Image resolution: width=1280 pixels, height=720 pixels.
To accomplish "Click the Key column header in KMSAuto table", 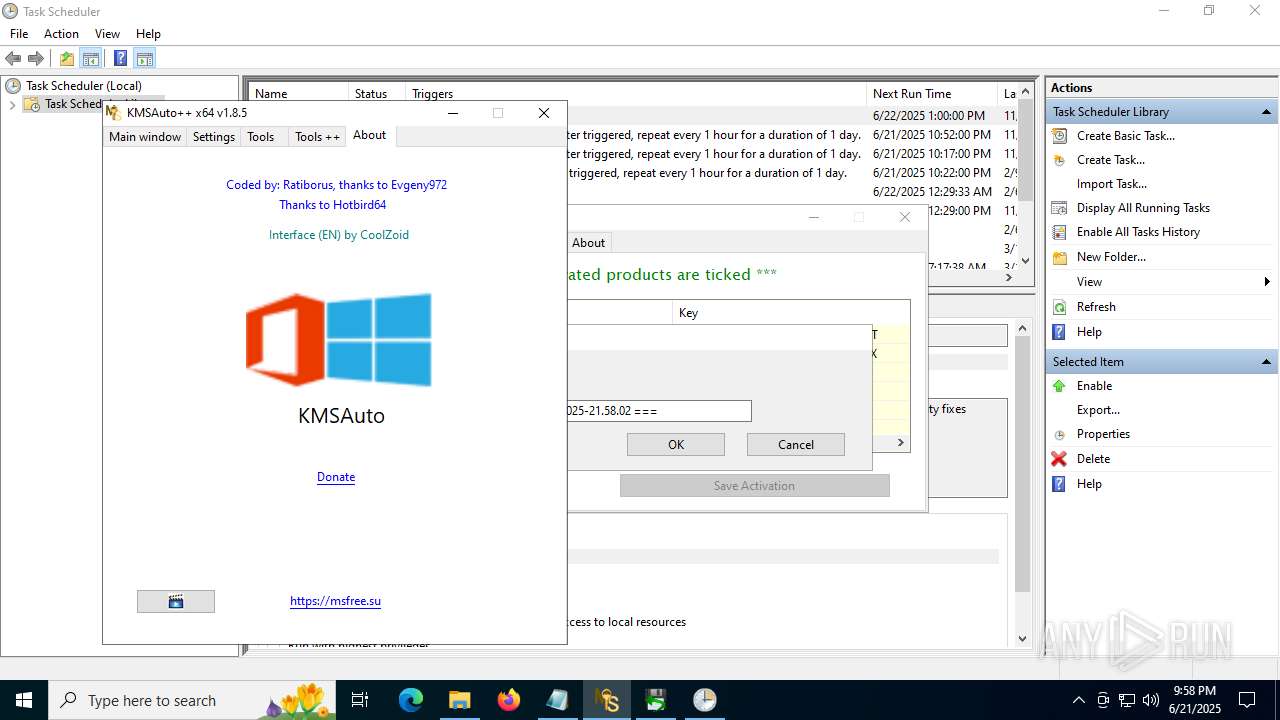I will point(790,313).
